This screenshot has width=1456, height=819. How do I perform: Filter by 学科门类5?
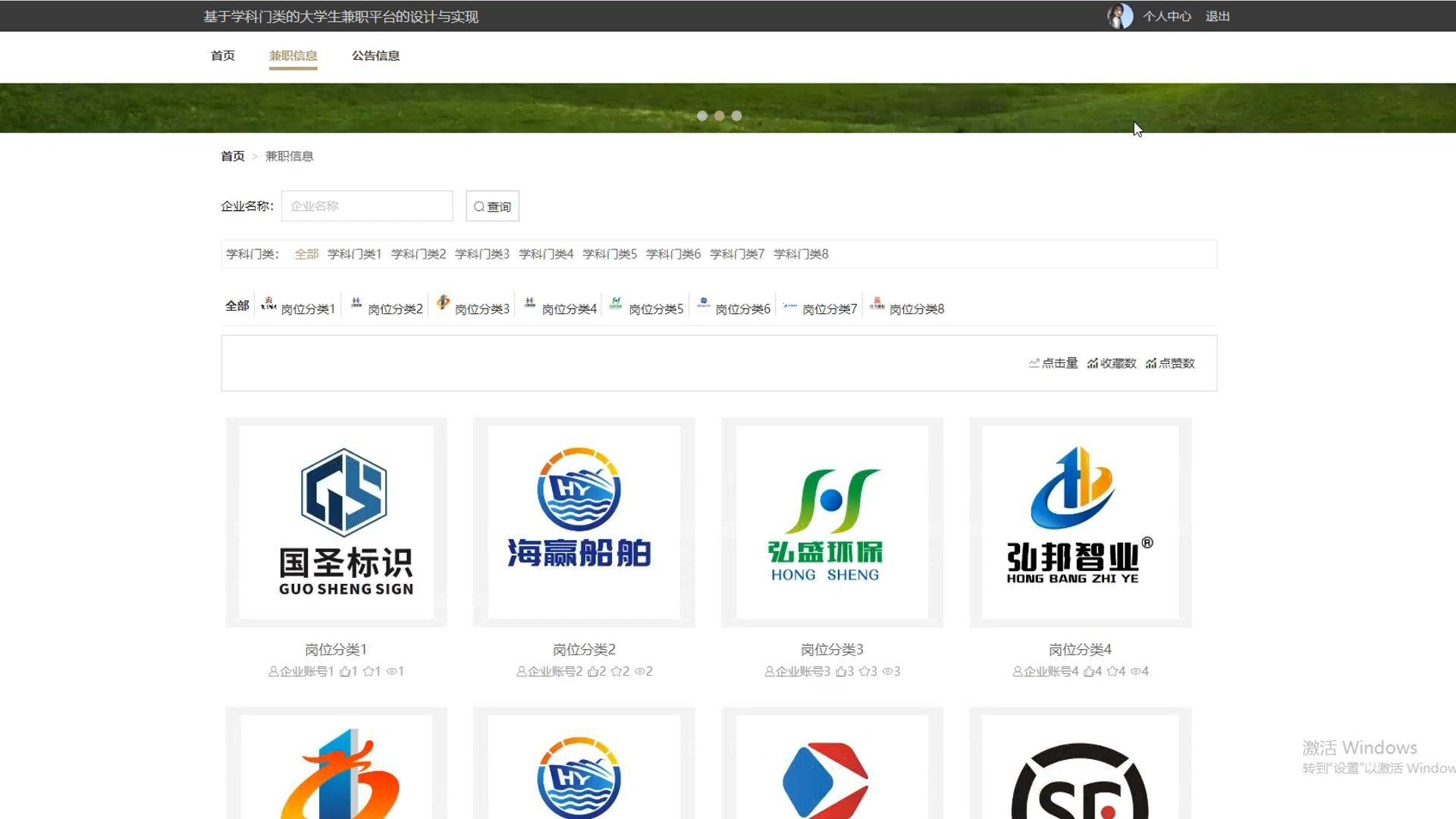(610, 254)
